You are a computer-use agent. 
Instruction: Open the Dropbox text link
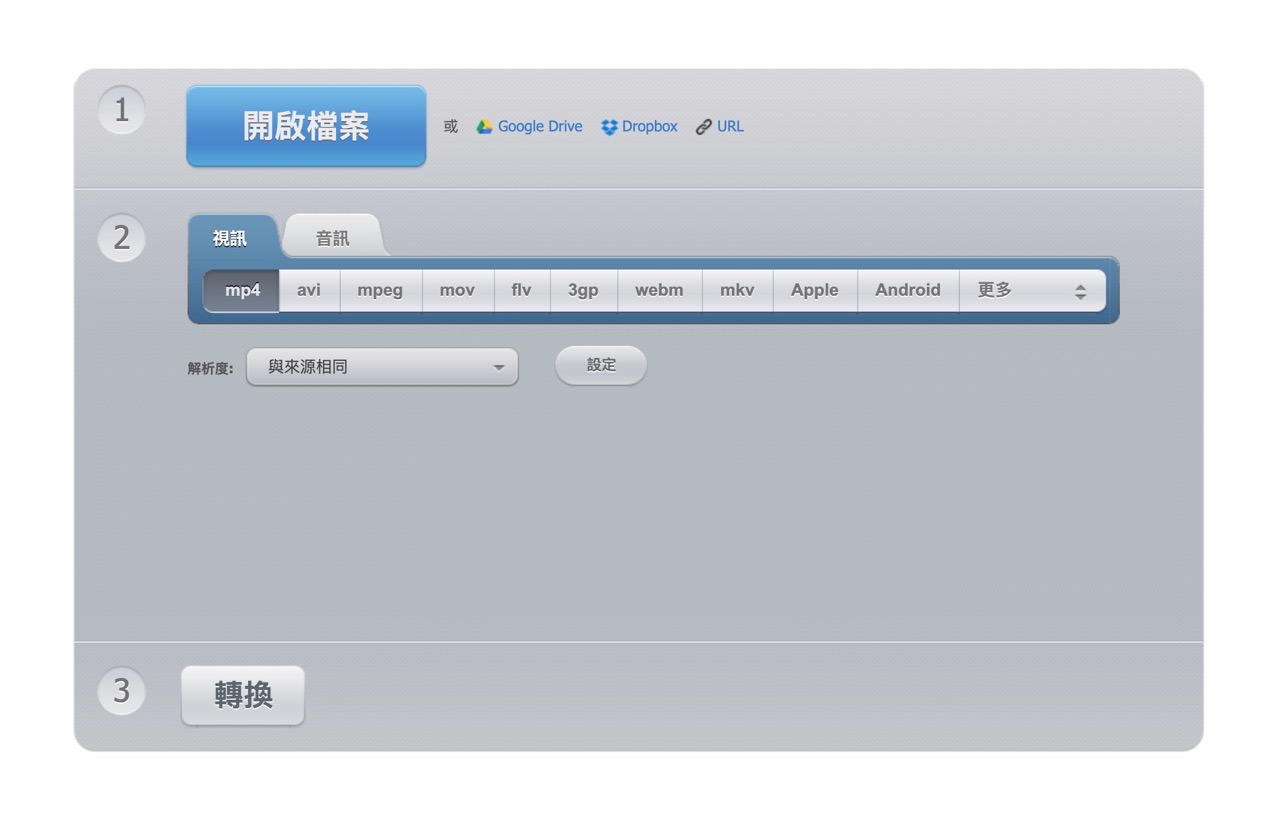(650, 127)
